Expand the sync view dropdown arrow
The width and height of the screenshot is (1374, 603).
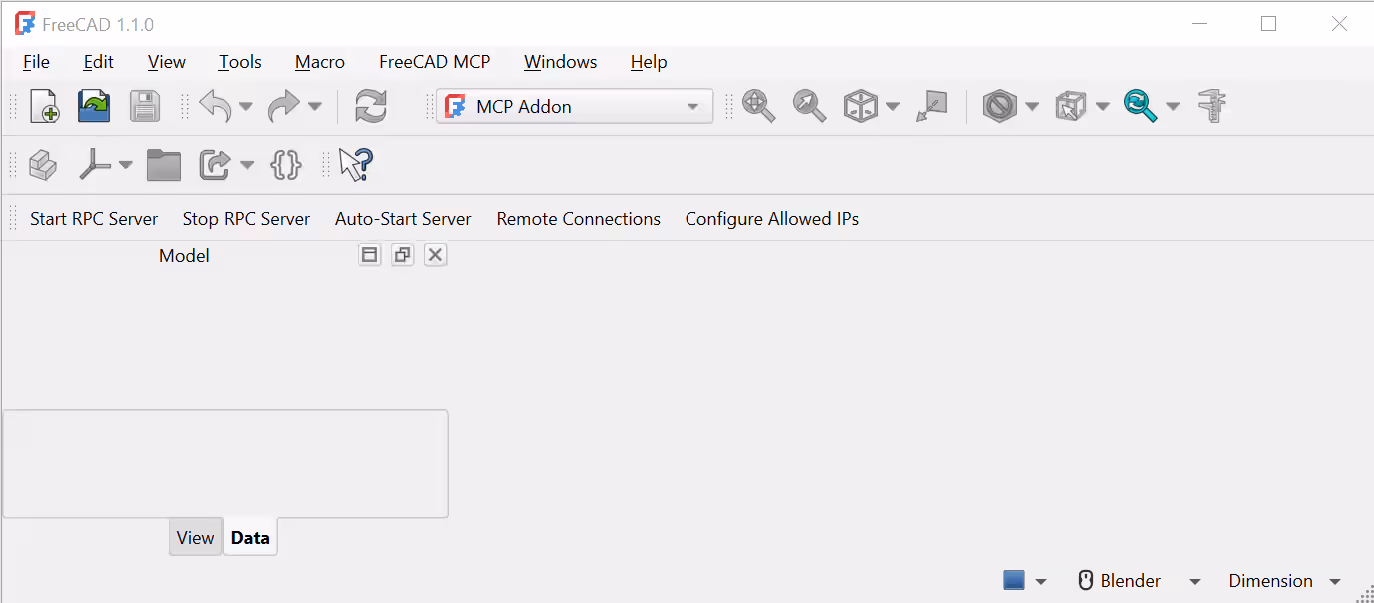coord(1173,106)
